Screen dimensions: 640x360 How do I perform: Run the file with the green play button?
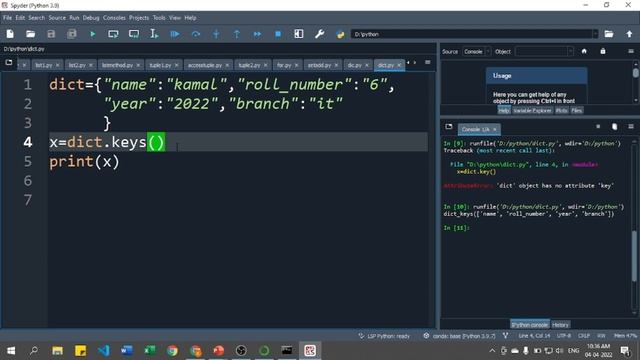93,34
